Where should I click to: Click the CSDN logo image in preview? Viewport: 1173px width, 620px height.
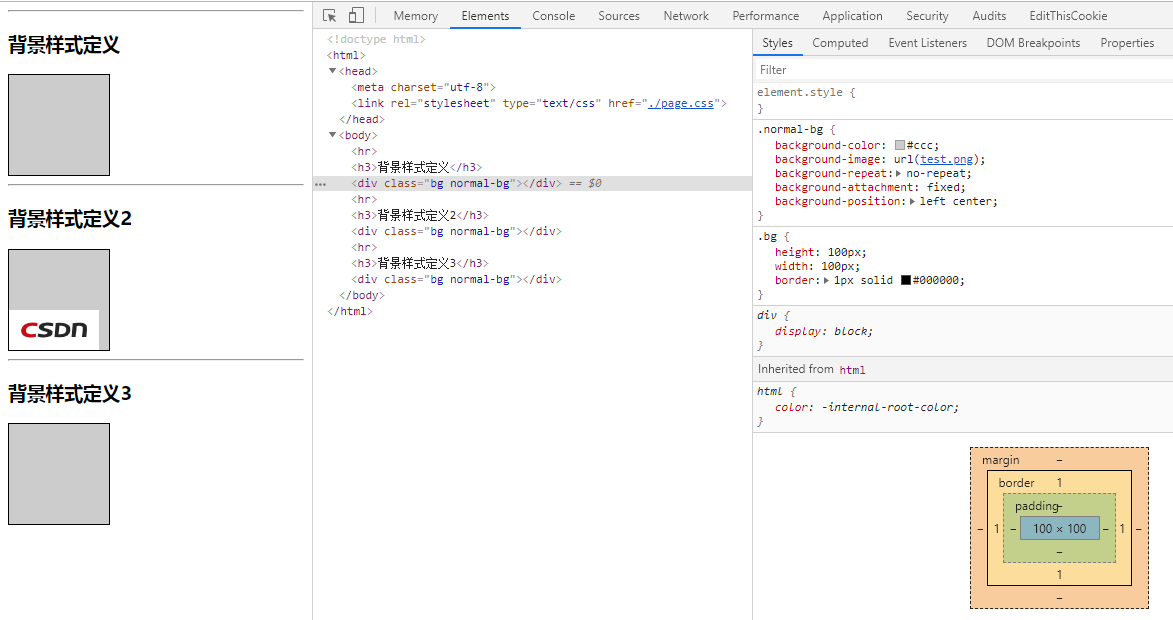point(55,329)
